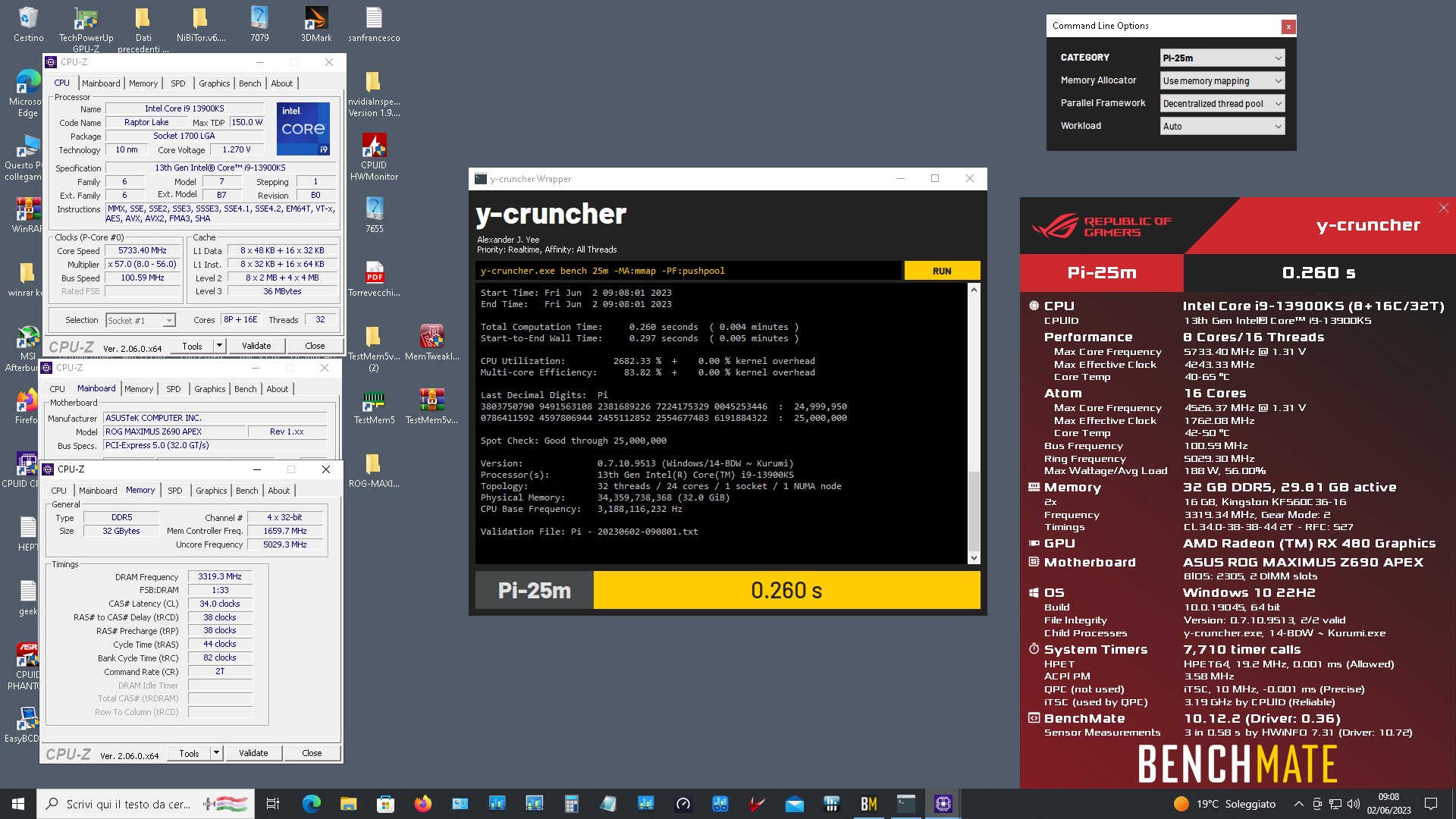Click the Windows Start button
This screenshot has width=1456, height=819.
coord(18,804)
